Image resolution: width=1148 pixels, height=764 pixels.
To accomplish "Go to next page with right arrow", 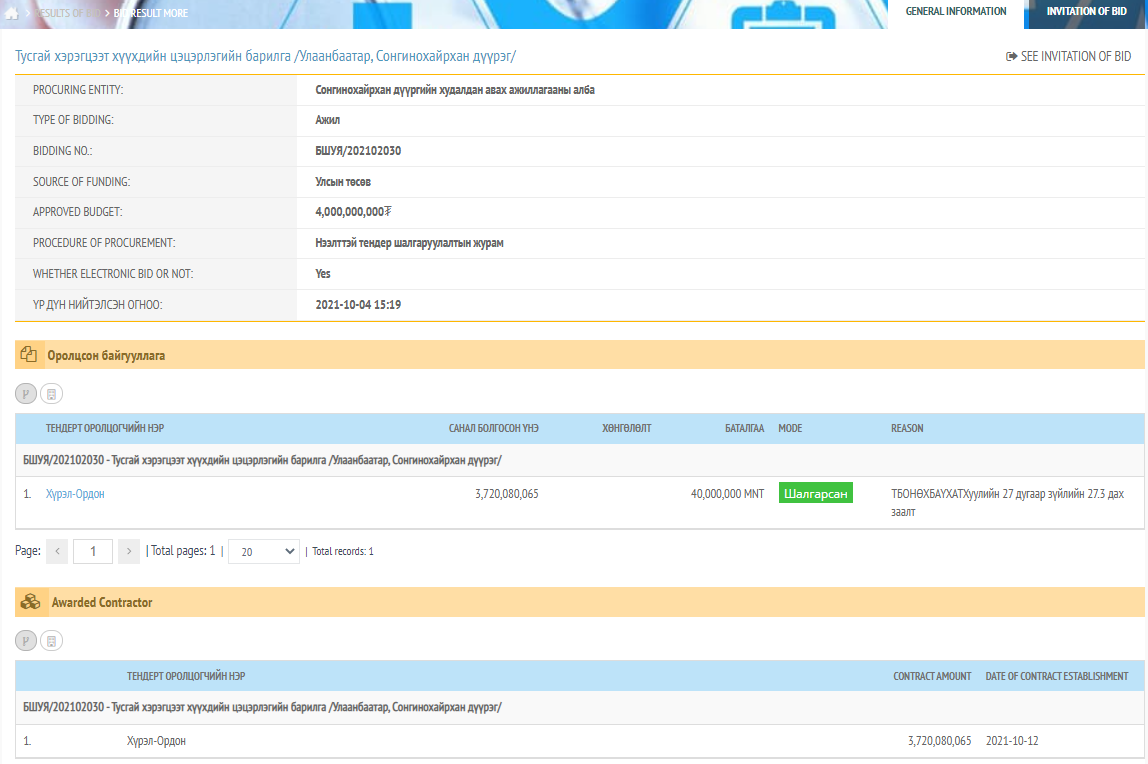I will click(129, 551).
